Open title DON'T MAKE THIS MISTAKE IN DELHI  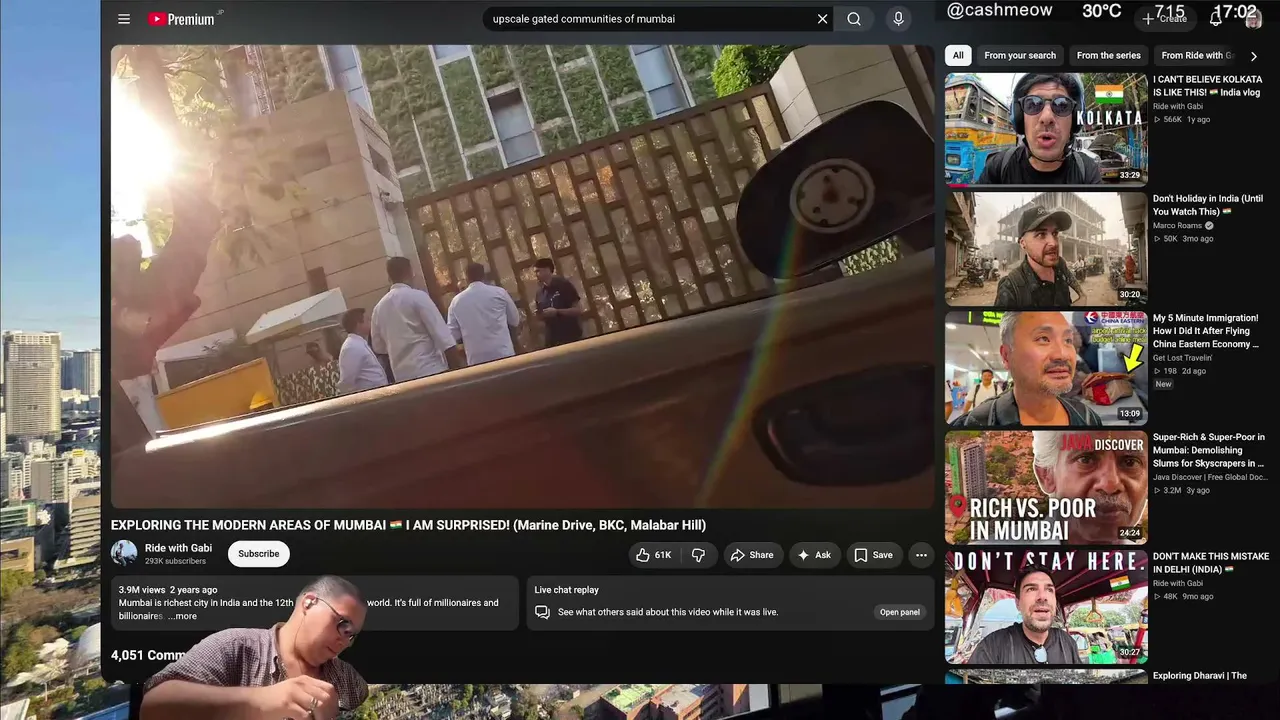1211,563
